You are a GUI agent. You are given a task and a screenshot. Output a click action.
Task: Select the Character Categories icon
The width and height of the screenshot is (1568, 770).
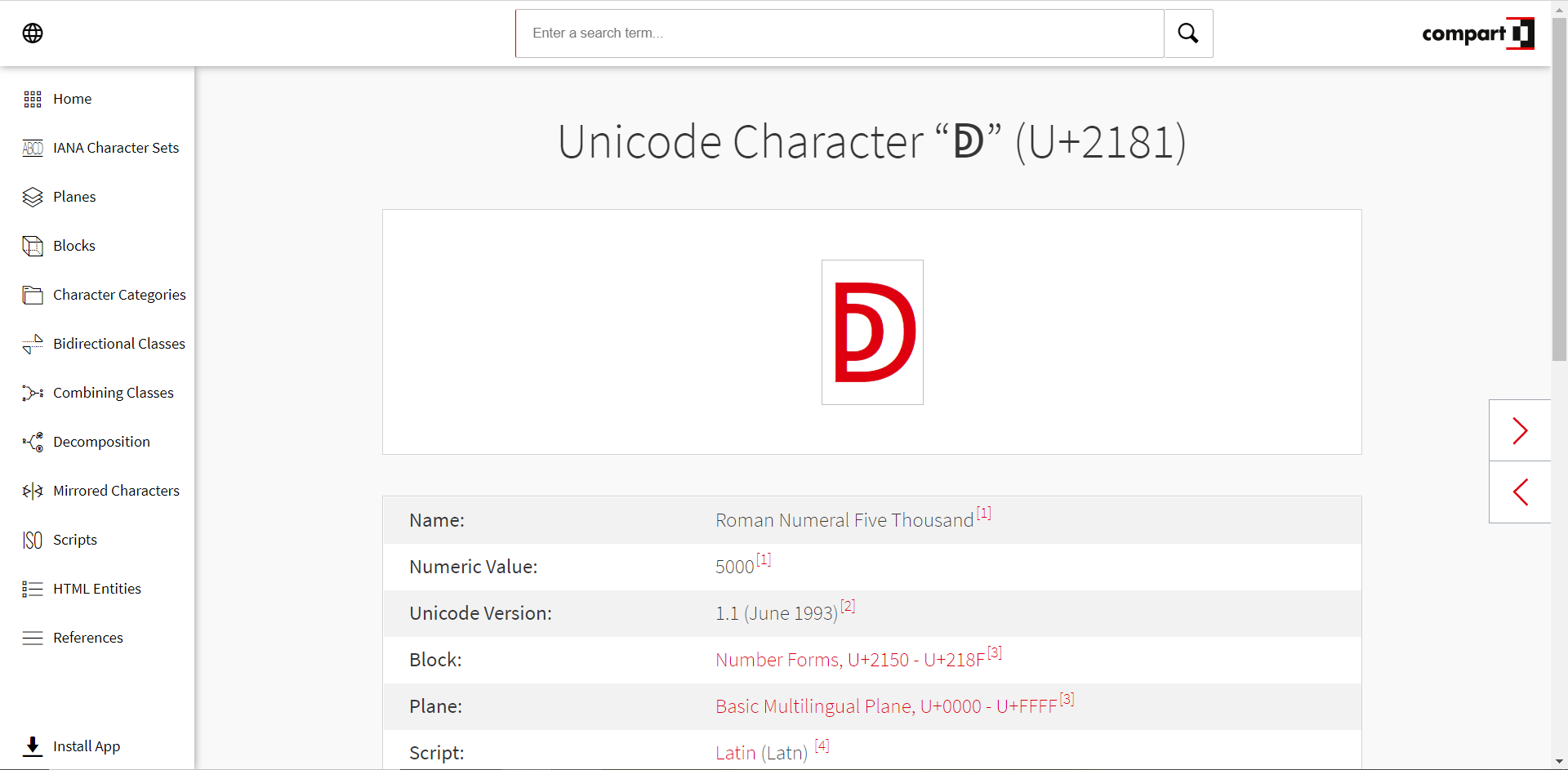(33, 295)
